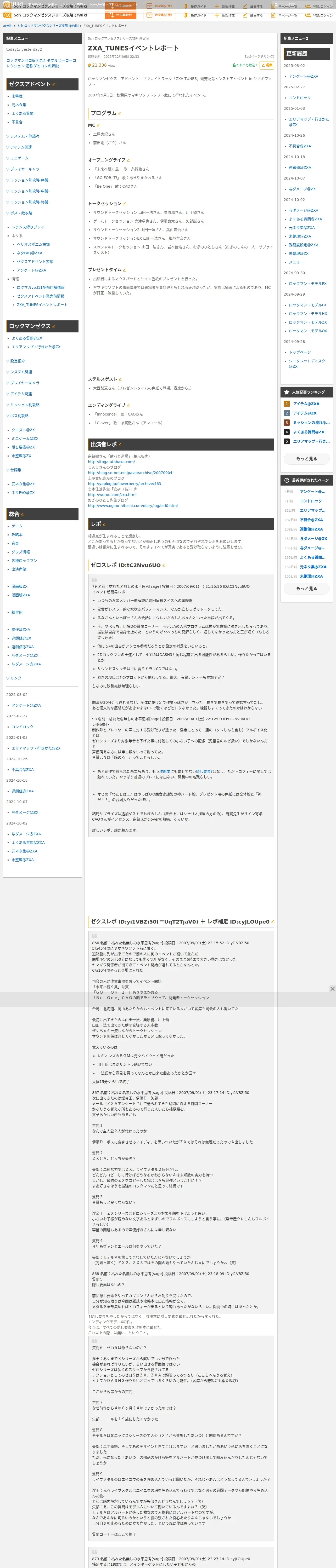Expand ミッション別攻略-終盤- section
The height and width of the screenshot is (1568, 336).
click(28, 202)
